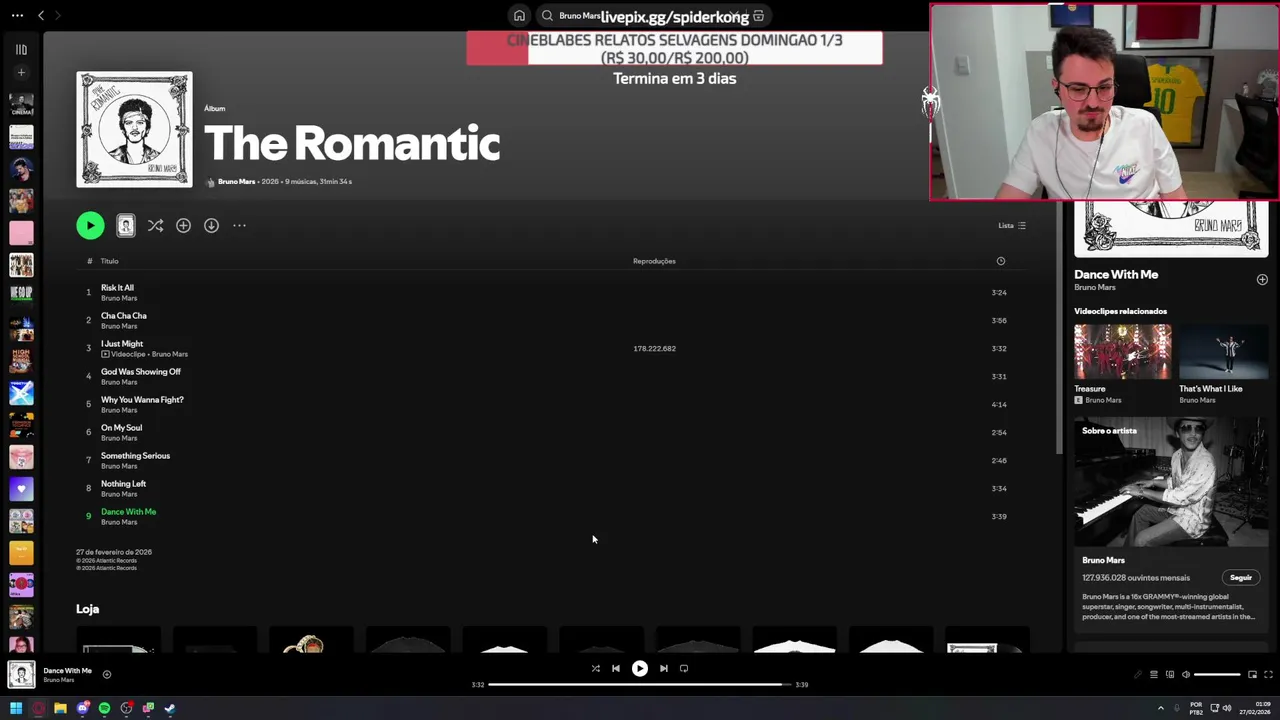This screenshot has height=720, width=1280.
Task: Open the Sobre o artista photo card
Action: click(1171, 482)
